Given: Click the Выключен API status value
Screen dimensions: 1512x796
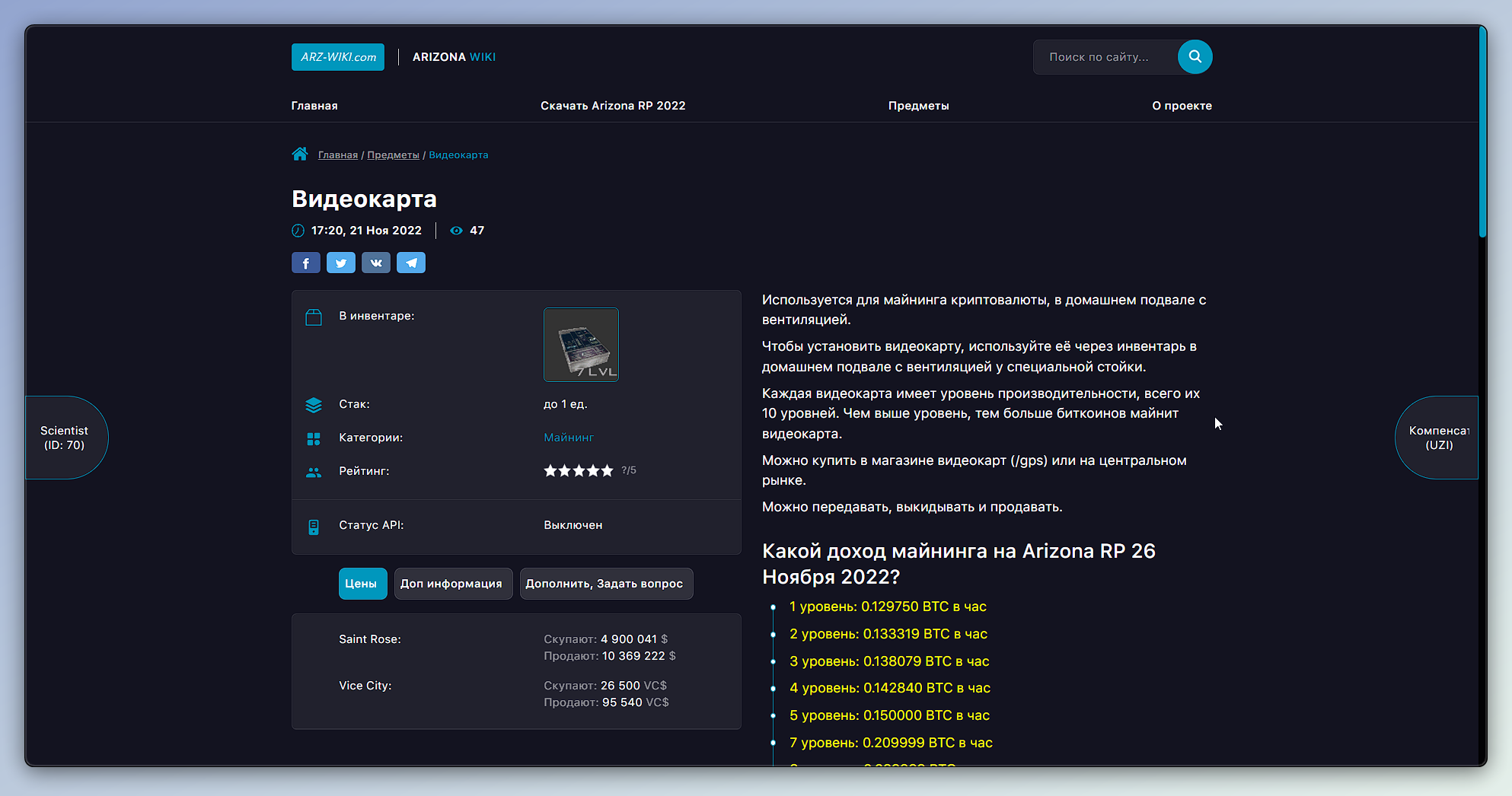Looking at the screenshot, I should coord(573,525).
